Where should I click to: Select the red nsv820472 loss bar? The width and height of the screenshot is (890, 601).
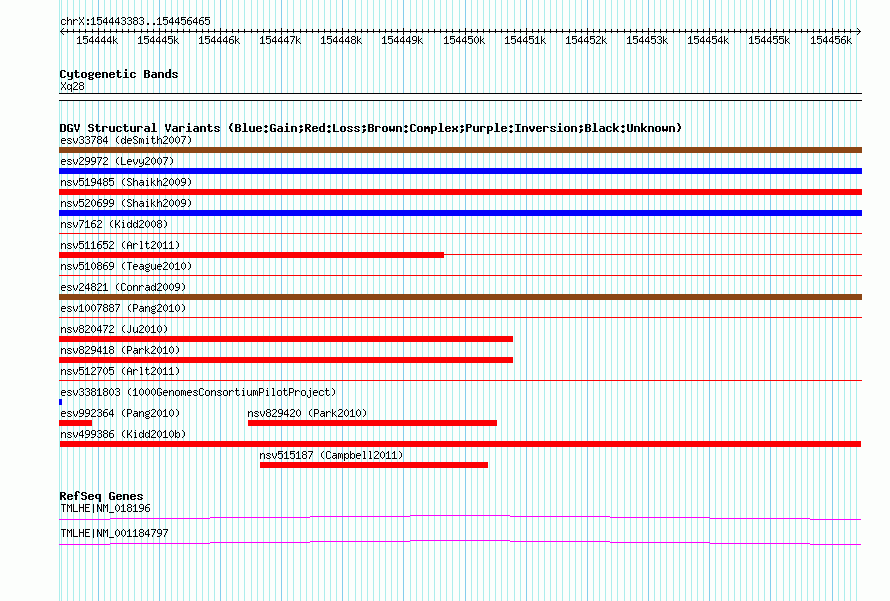tap(286, 339)
